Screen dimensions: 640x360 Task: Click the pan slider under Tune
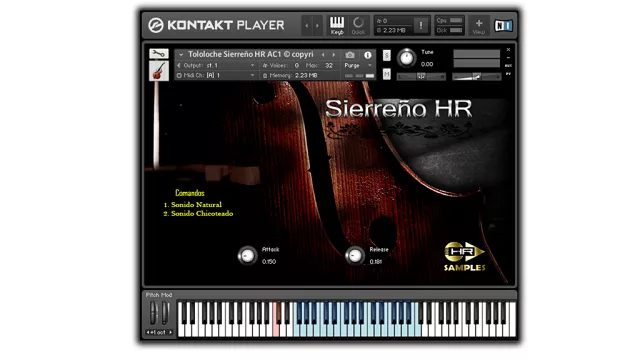[x=421, y=76]
